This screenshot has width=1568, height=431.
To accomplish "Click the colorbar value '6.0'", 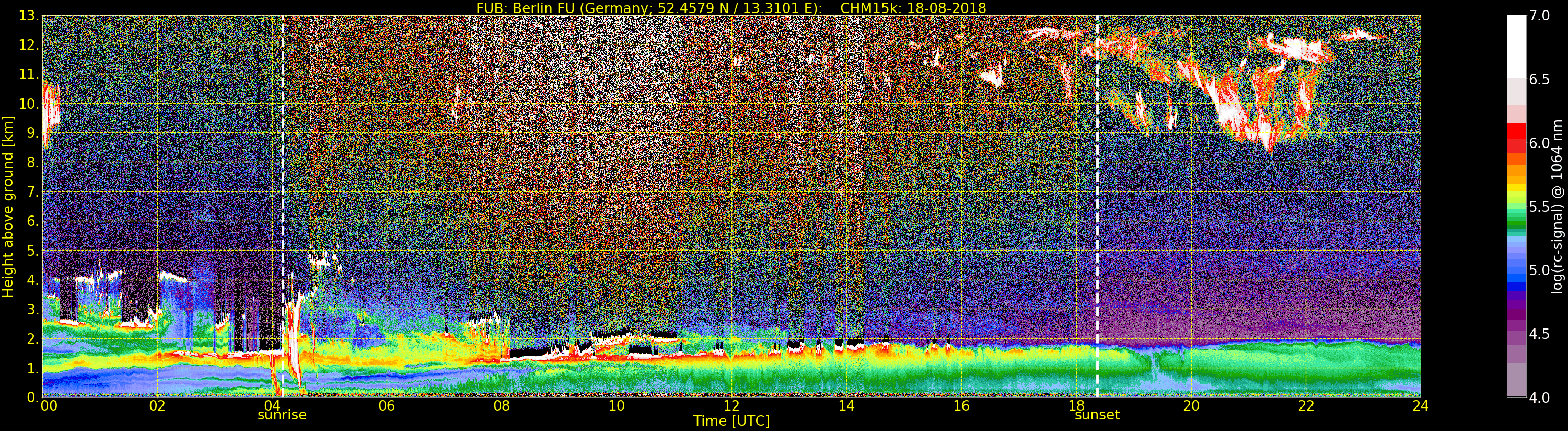I will pos(1539,143).
